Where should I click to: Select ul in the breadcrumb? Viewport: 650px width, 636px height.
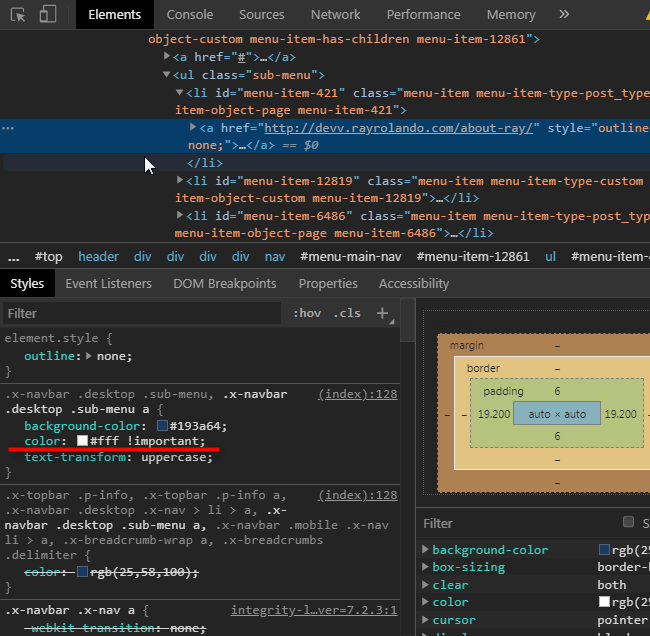[x=551, y=257]
